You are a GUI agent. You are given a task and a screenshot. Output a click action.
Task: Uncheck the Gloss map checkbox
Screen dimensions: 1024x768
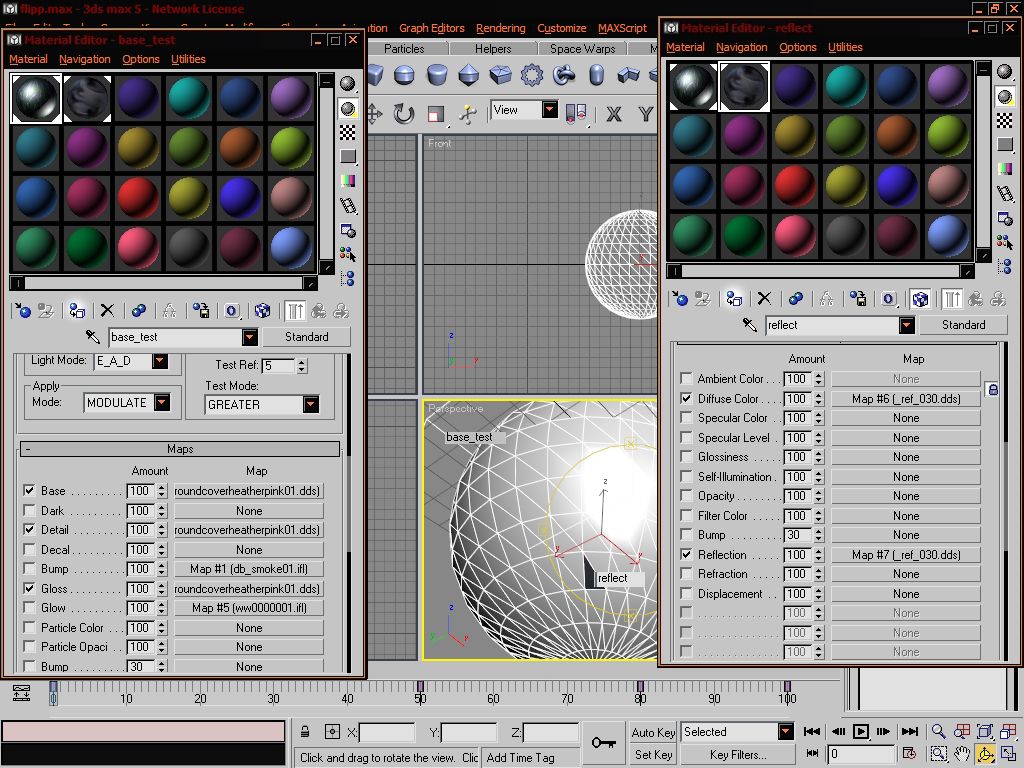click(29, 588)
